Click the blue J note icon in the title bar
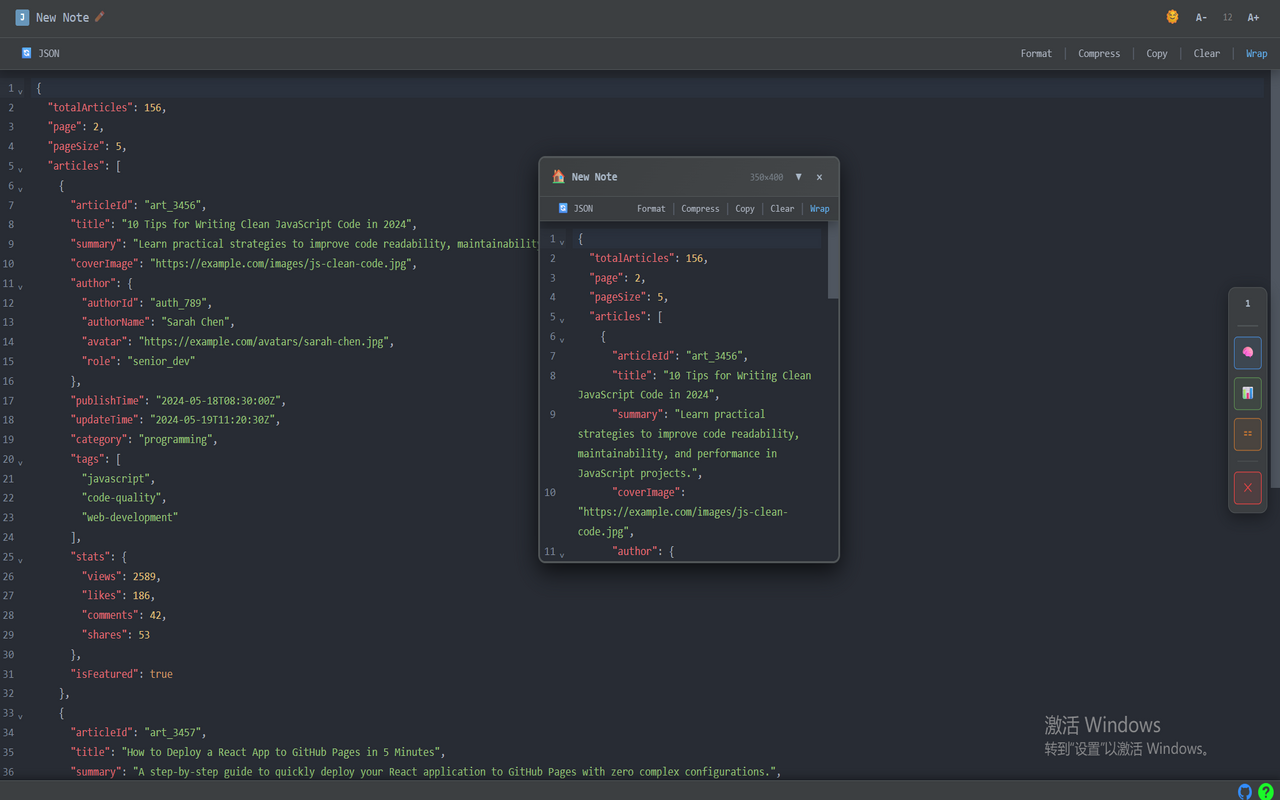1280x800 pixels. [x=22, y=17]
